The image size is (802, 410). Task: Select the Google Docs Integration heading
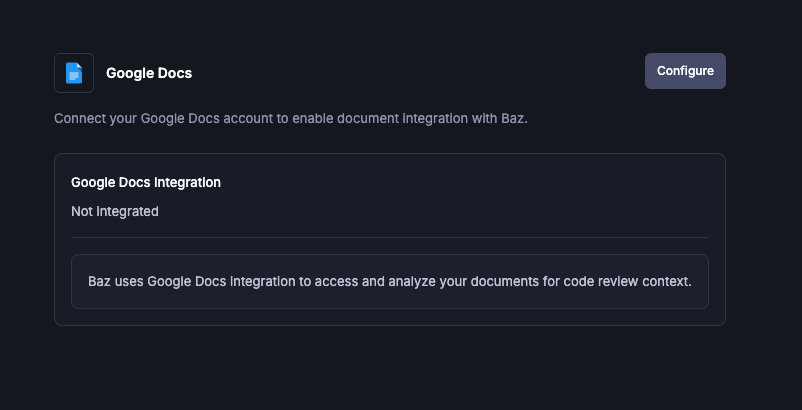click(x=146, y=182)
